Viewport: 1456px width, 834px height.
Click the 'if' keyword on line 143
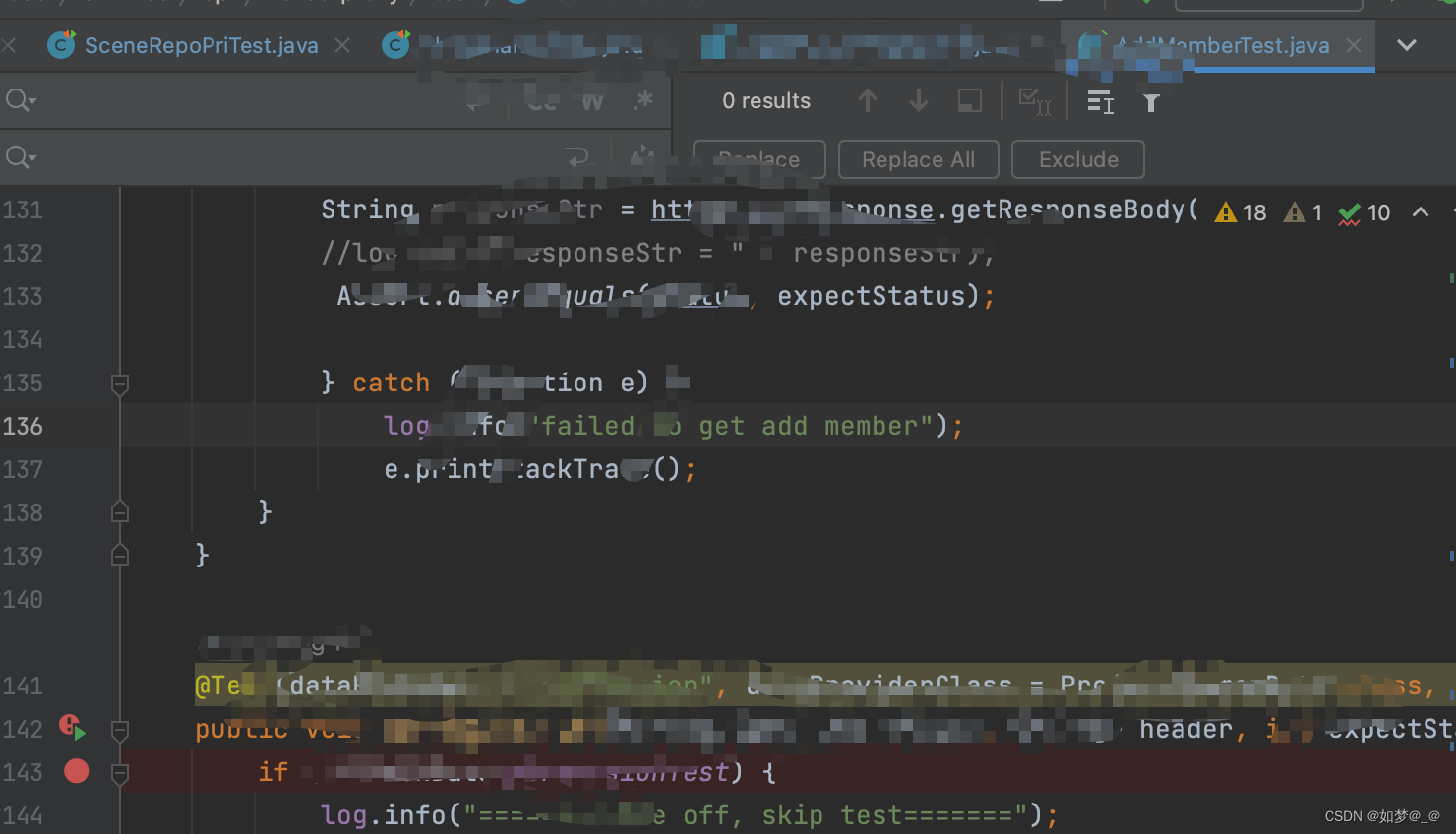[x=273, y=772]
